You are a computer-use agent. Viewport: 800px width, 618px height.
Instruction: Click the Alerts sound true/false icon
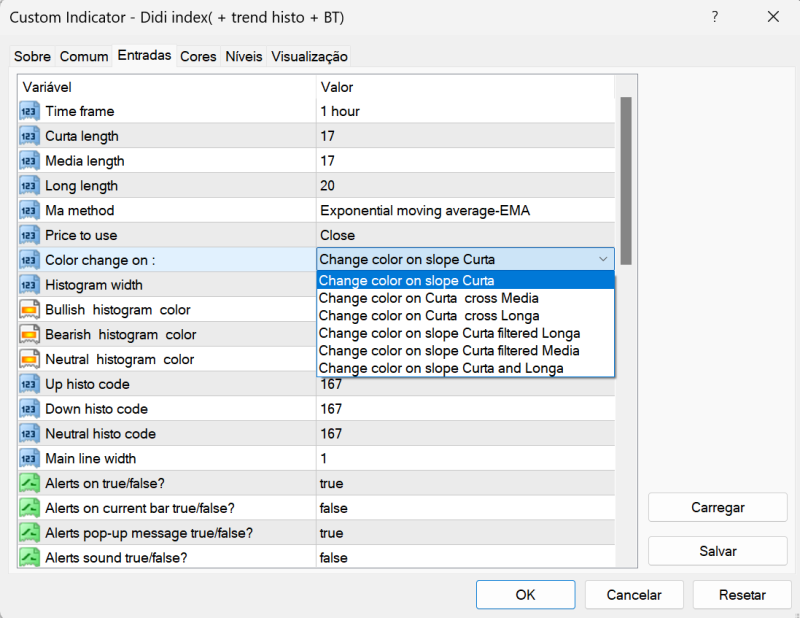click(29, 558)
